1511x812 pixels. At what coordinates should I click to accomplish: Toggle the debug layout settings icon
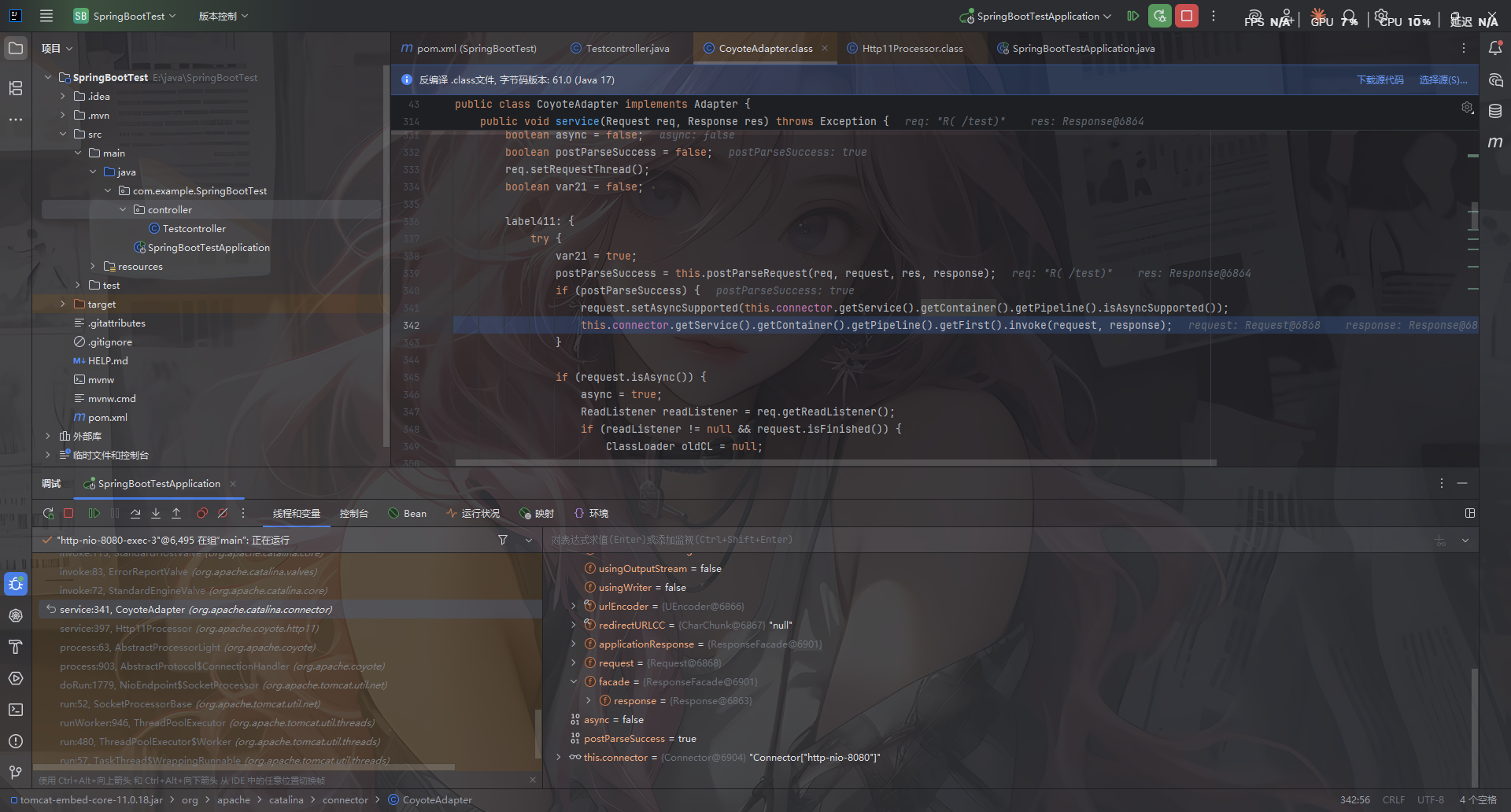click(x=1469, y=513)
